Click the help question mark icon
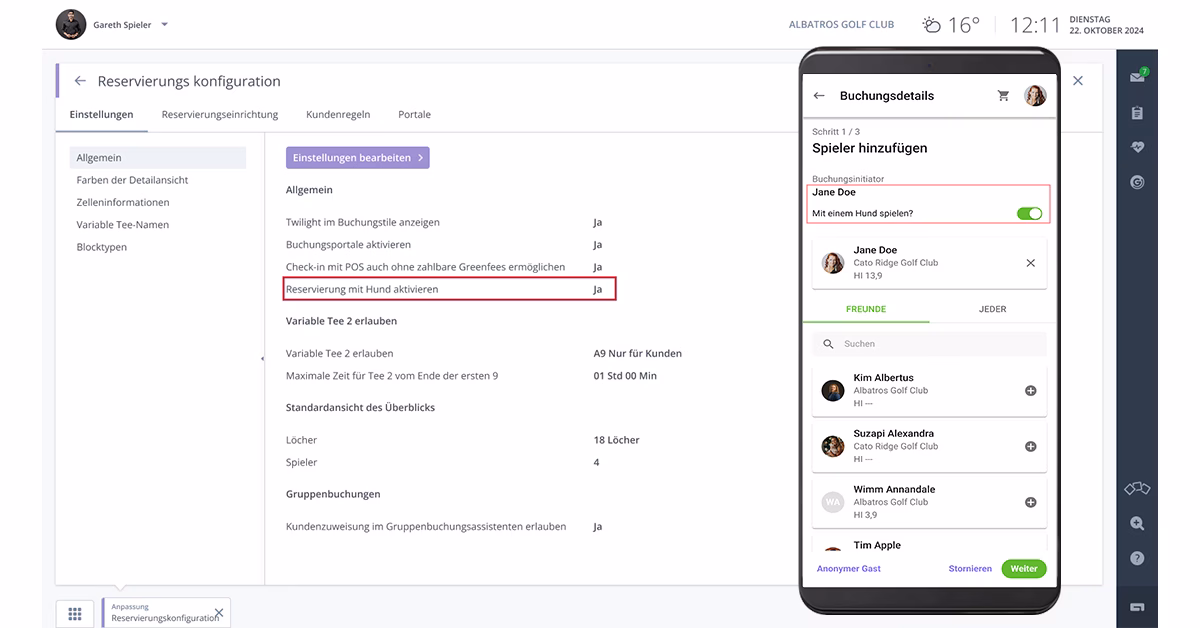1200x628 pixels. point(1137,558)
